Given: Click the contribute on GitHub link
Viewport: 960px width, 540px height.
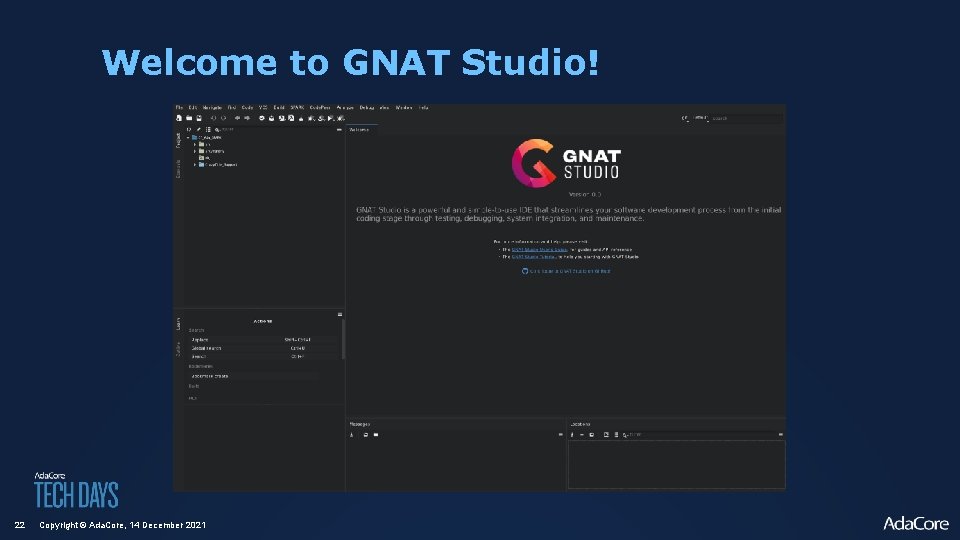Looking at the screenshot, I should (x=566, y=271).
